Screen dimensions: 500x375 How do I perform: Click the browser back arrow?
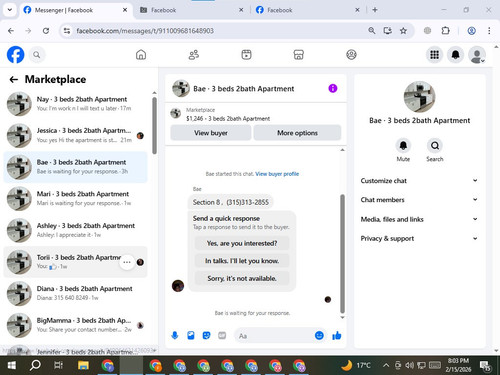[11, 31]
